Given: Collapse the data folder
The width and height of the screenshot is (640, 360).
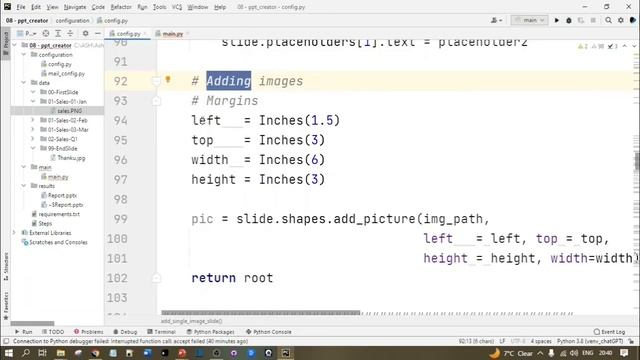Looking at the screenshot, I should pyautogui.click(x=24, y=82).
